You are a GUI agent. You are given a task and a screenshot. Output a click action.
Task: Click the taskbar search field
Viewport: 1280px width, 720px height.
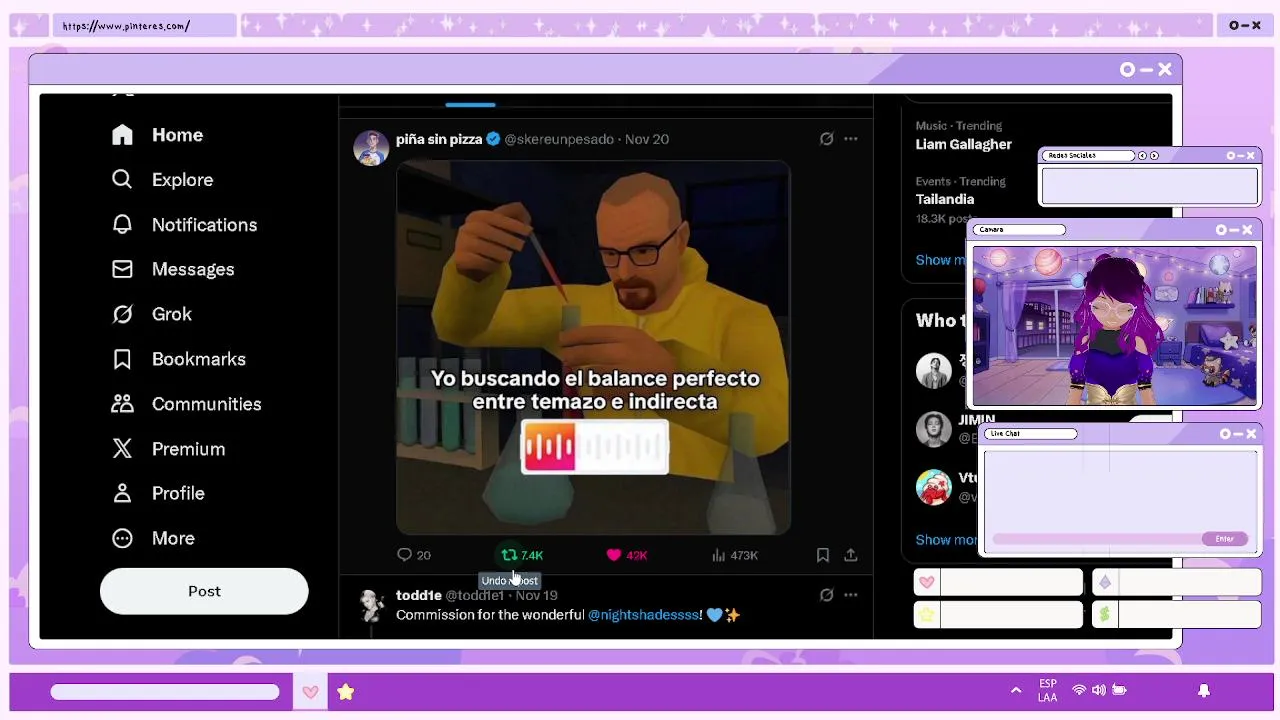(x=165, y=692)
